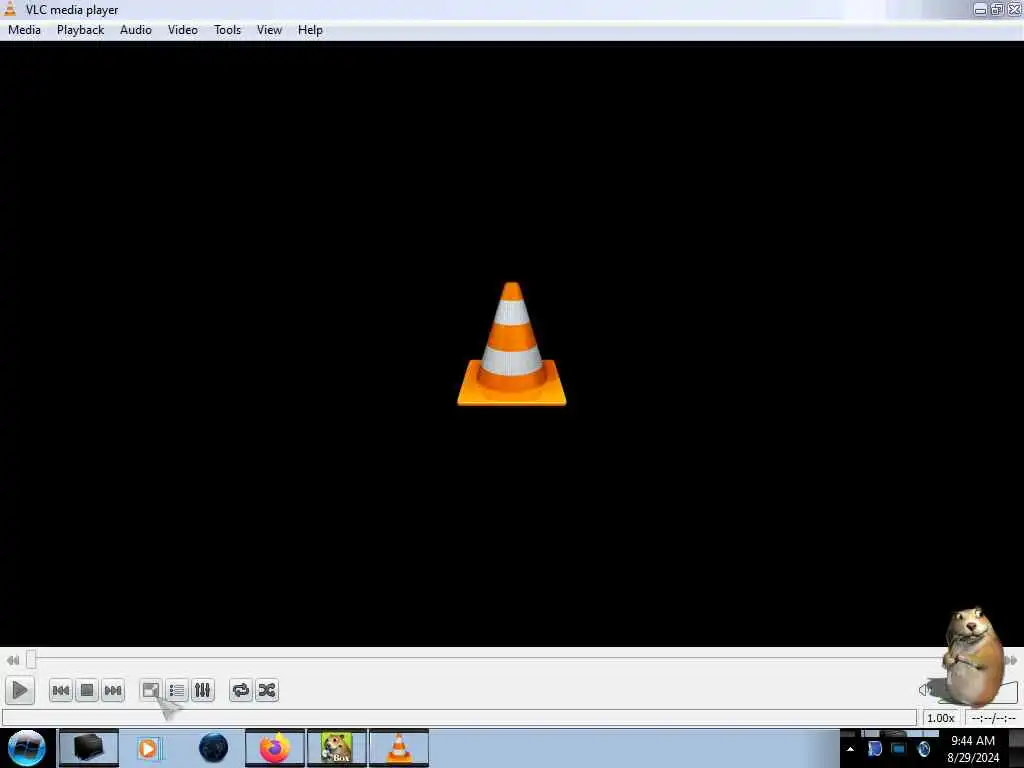Open the Media menu
The width and height of the screenshot is (1024, 768).
24,30
